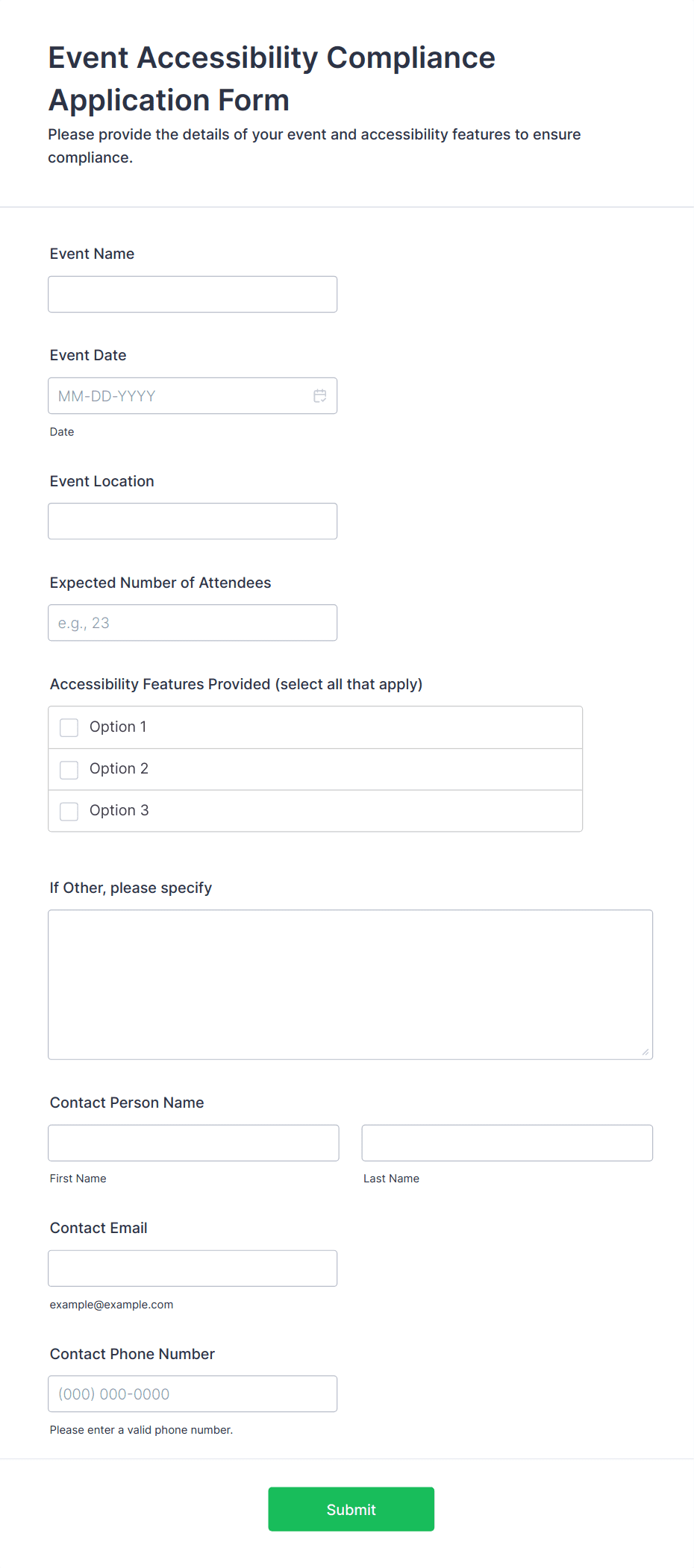Toggle the Option 2 checkbox

(69, 769)
